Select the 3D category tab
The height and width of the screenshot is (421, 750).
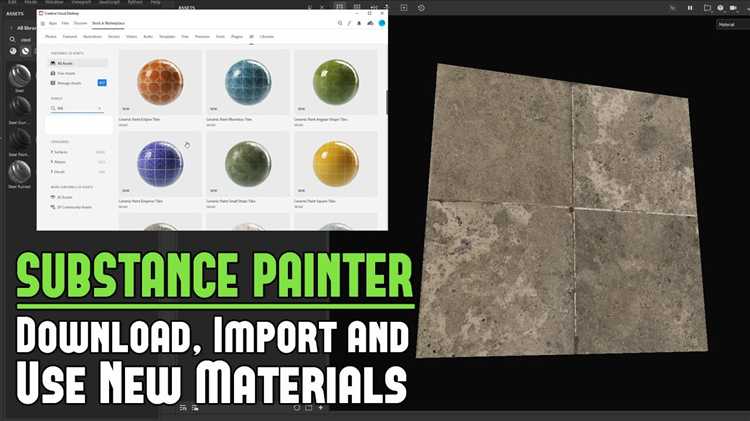pos(251,36)
